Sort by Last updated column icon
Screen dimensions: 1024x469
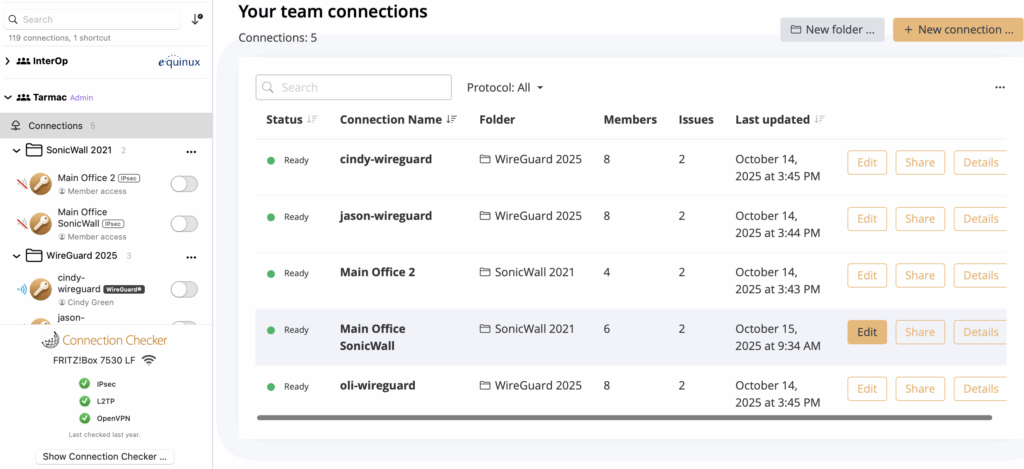pos(820,120)
